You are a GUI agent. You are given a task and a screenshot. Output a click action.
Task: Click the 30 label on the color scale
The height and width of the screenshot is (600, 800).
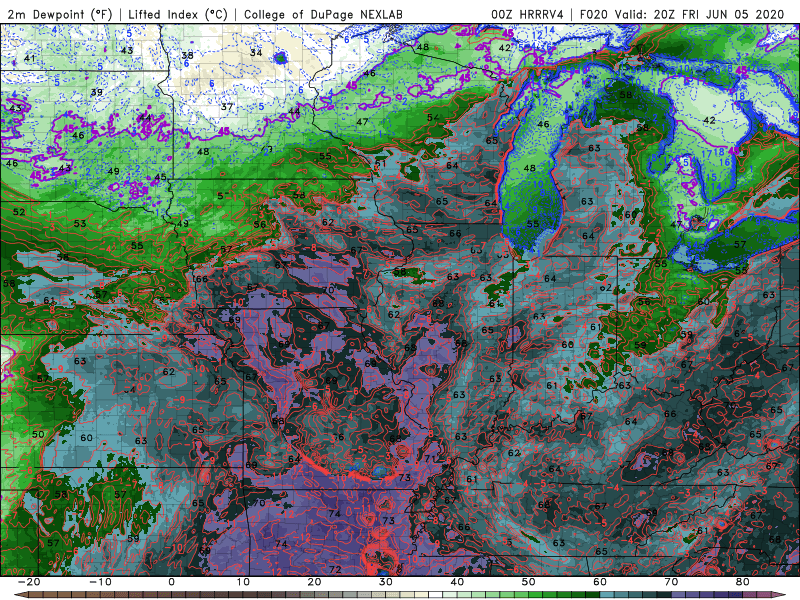(x=386, y=582)
